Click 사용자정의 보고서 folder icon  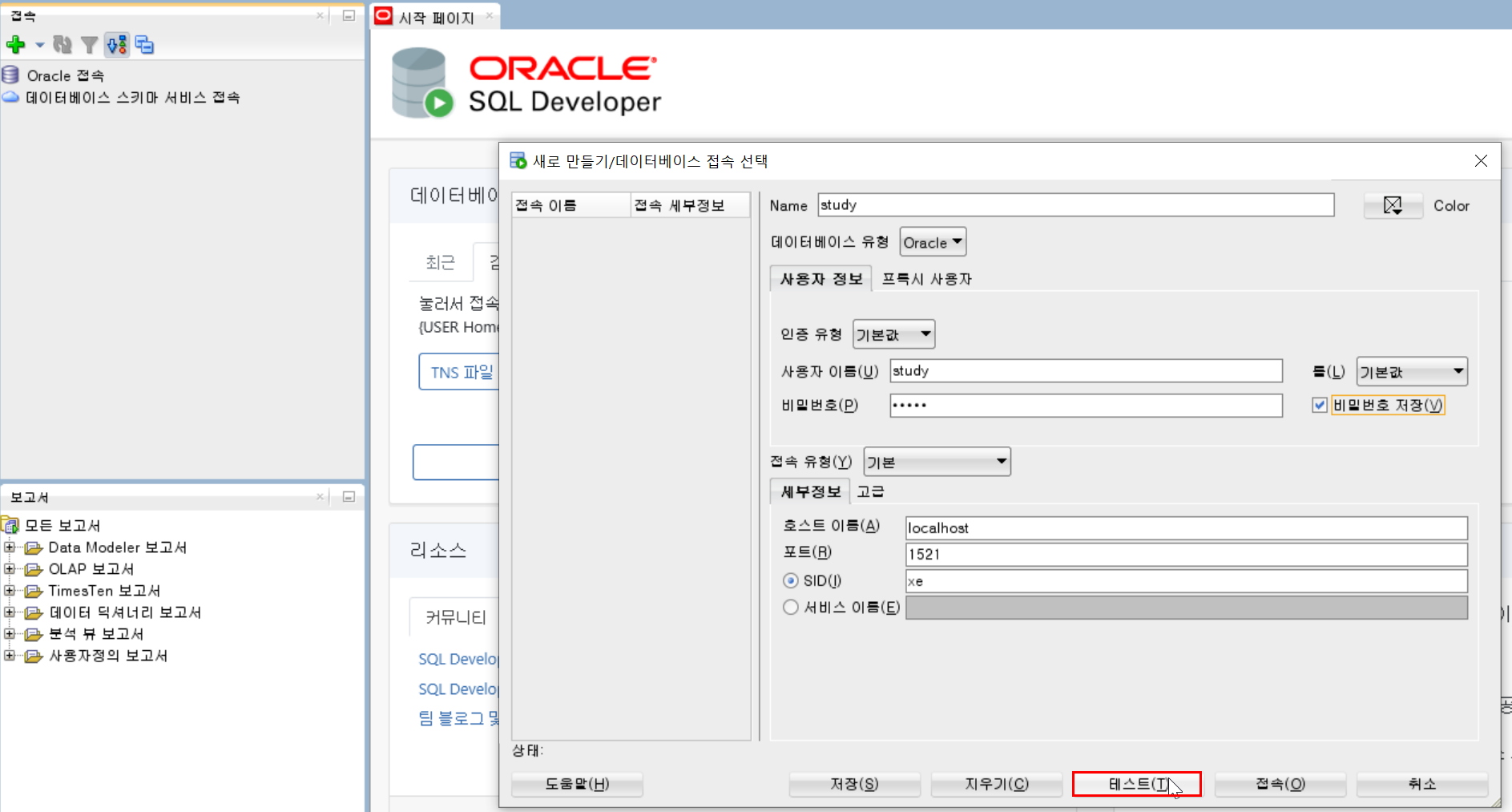(34, 656)
